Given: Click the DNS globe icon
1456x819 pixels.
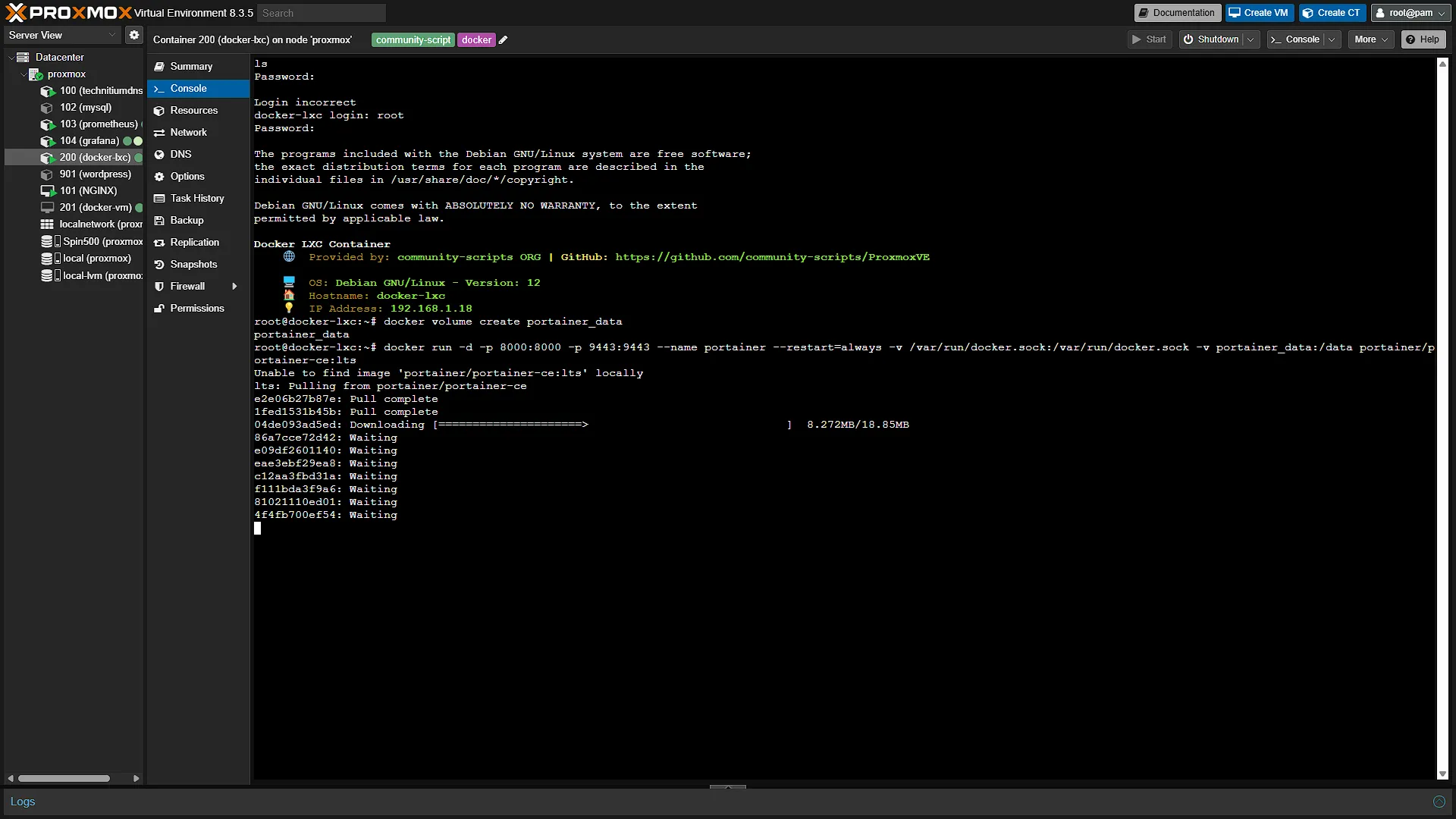Looking at the screenshot, I should coord(159,155).
